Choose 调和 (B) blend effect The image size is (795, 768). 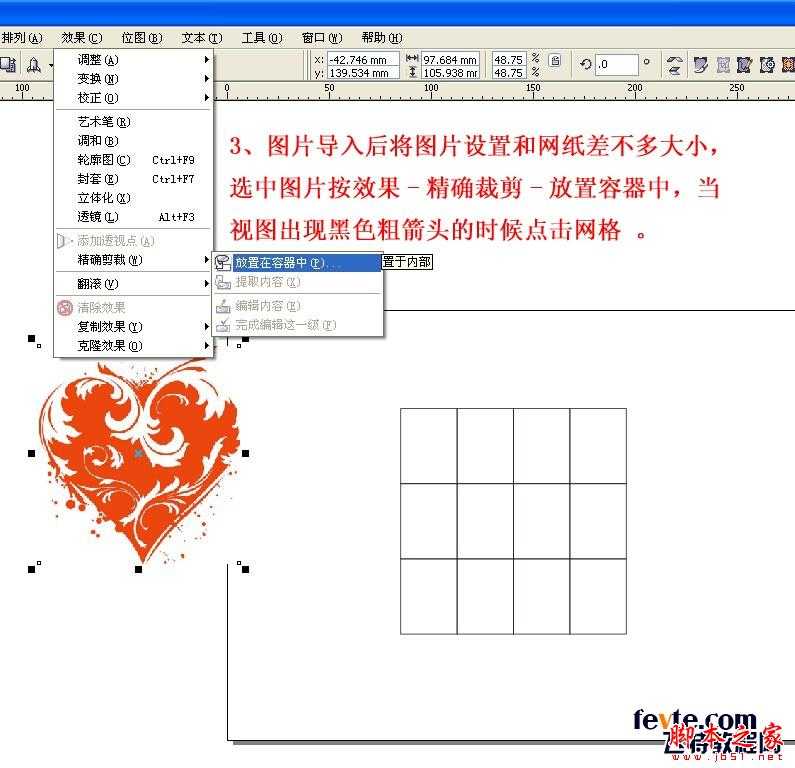[133, 140]
